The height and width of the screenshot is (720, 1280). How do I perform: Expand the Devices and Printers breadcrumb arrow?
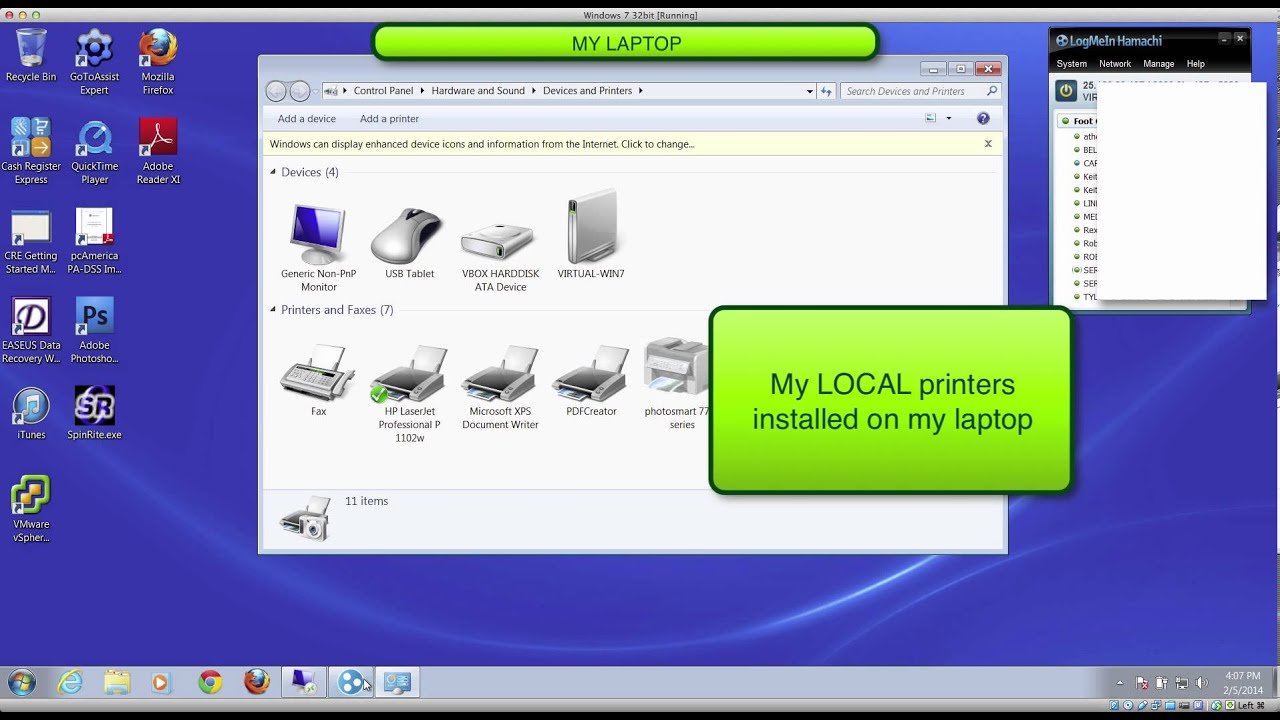click(641, 91)
